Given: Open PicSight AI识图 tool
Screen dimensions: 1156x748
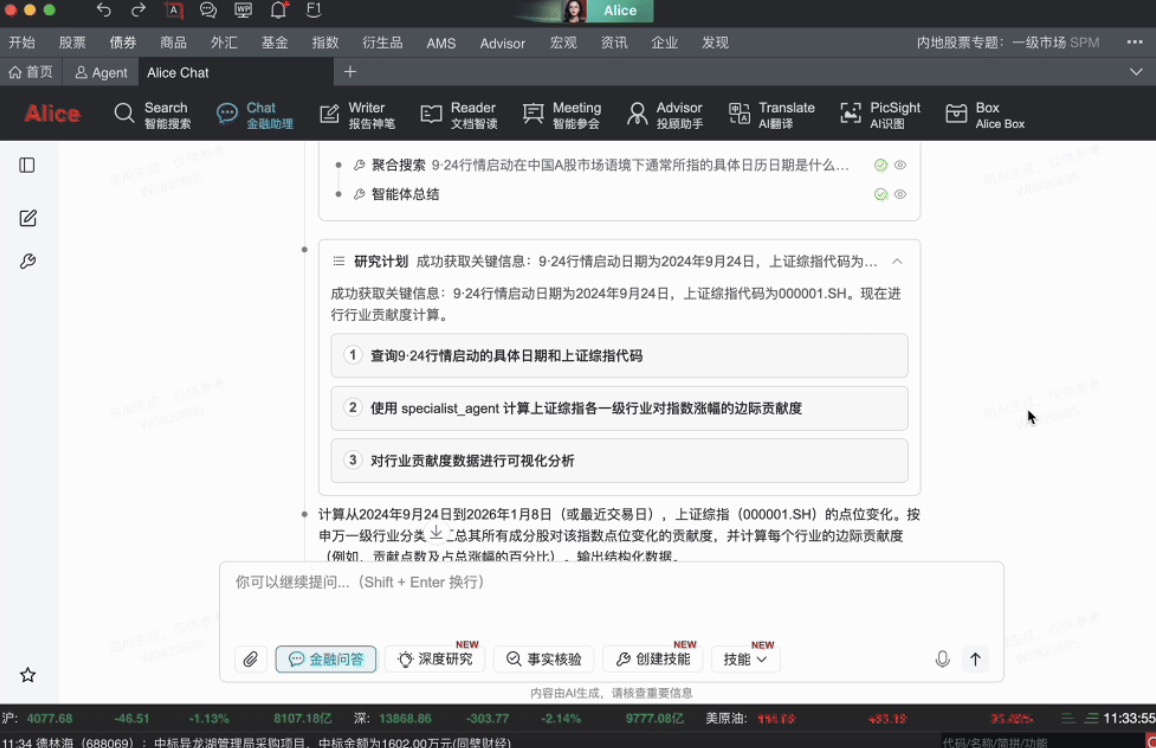Looking at the screenshot, I should coord(880,115).
